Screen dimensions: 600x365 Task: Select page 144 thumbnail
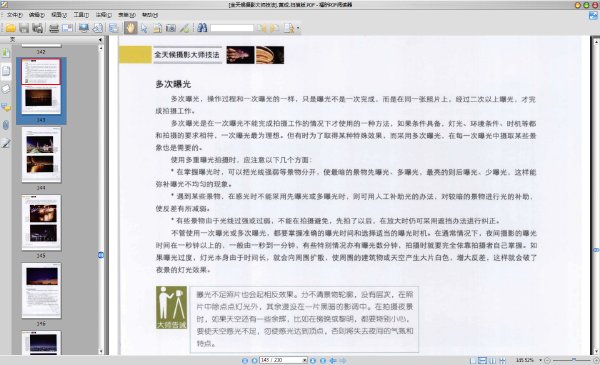41,155
